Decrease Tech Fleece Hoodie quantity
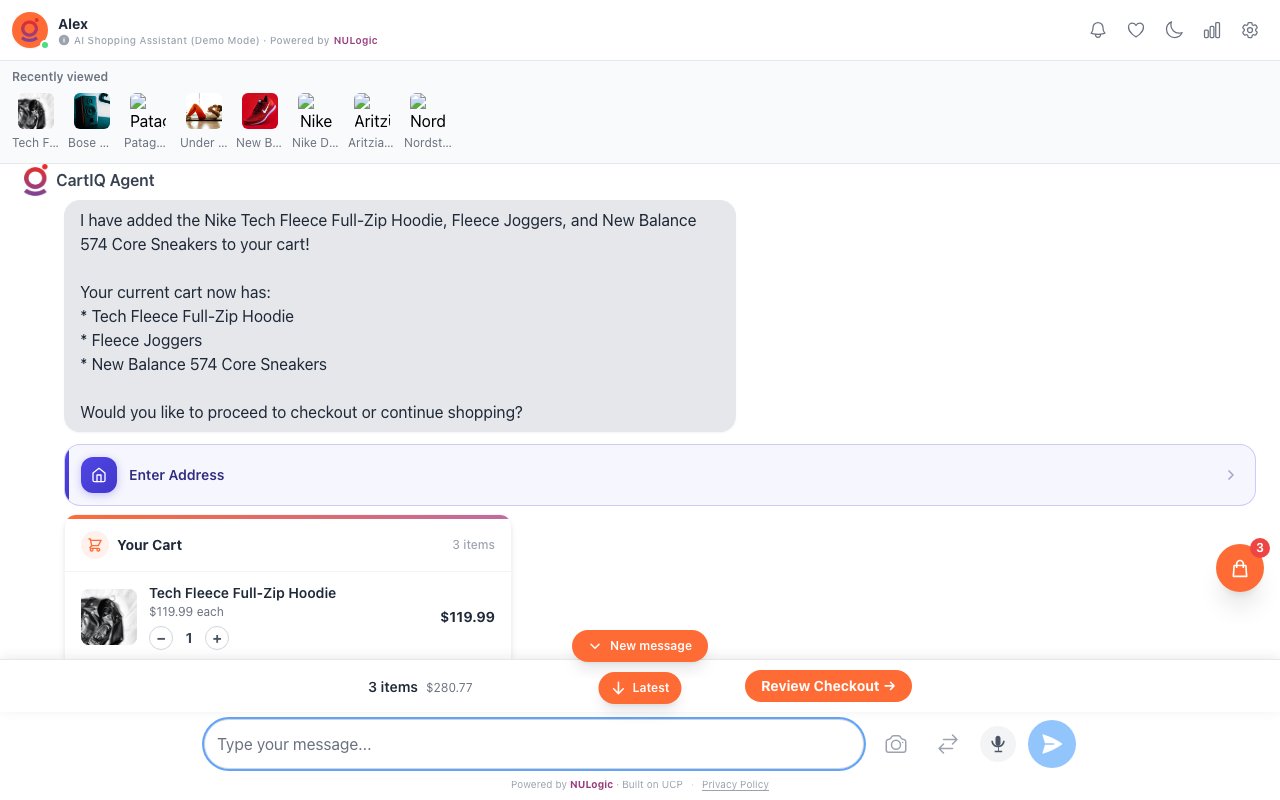This screenshot has height=800, width=1280. tap(161, 638)
